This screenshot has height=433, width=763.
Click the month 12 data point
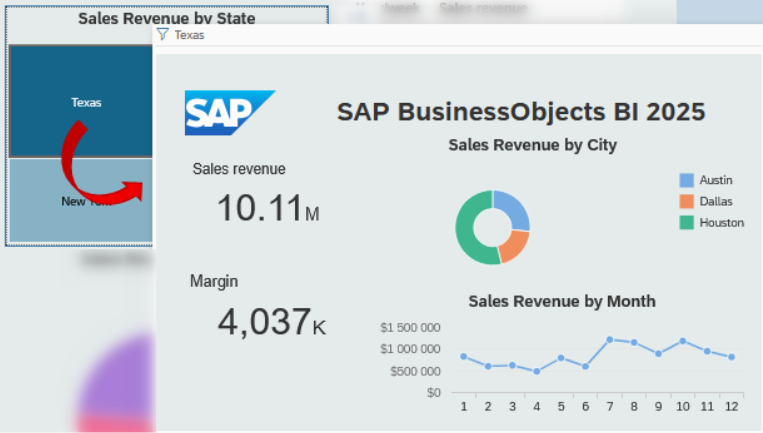pos(731,357)
